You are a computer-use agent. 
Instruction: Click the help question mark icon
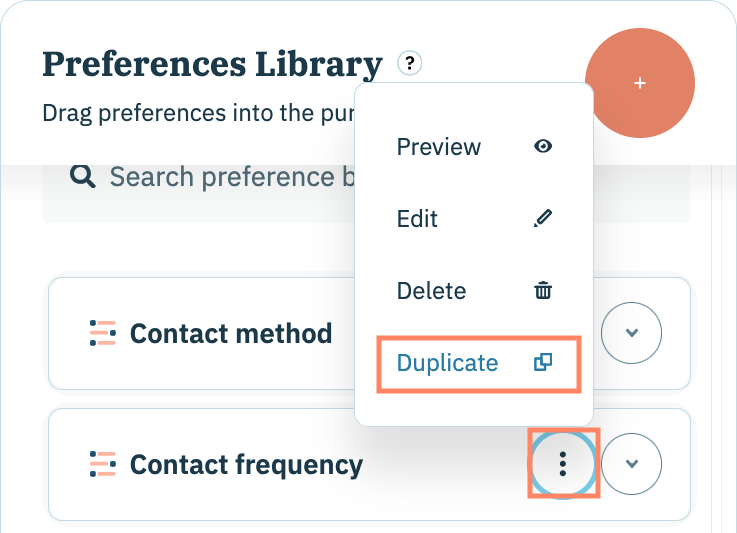click(409, 63)
